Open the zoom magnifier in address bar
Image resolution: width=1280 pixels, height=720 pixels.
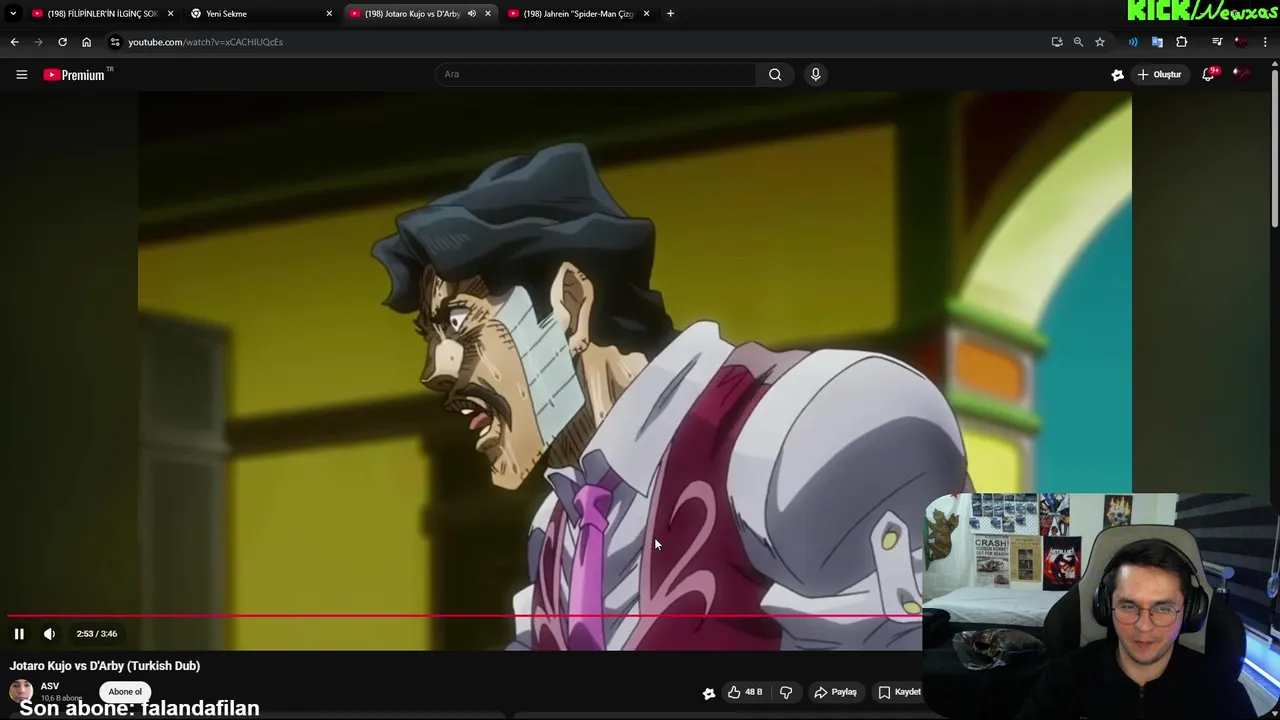1078,42
